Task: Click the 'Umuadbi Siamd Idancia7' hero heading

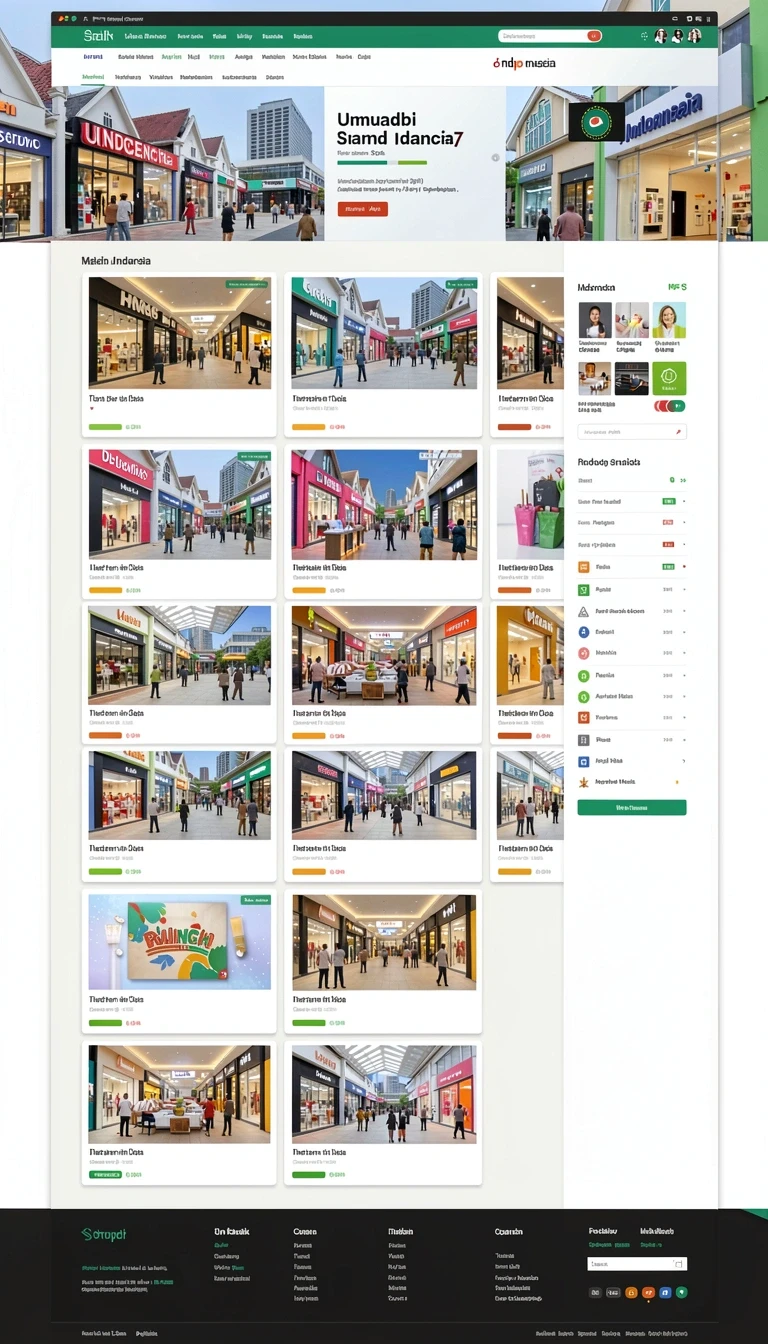Action: pyautogui.click(x=399, y=128)
